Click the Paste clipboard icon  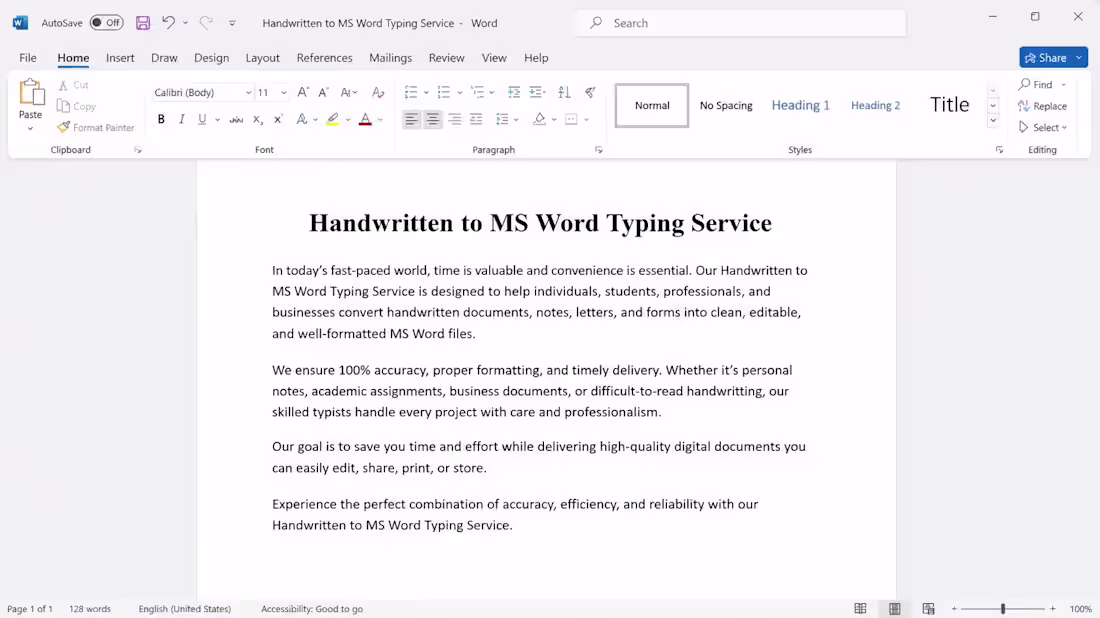[x=30, y=92]
